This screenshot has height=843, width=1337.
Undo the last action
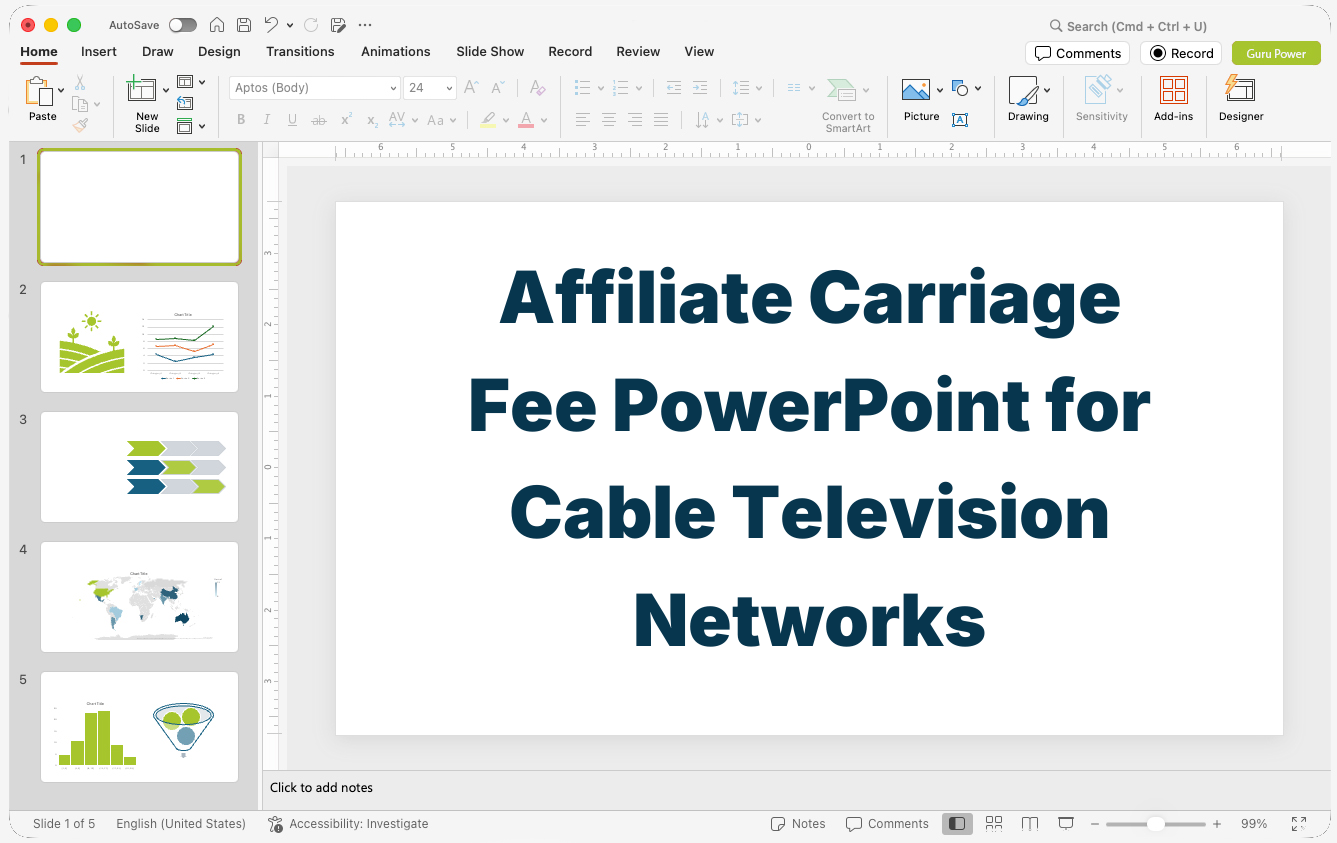pyautogui.click(x=271, y=25)
